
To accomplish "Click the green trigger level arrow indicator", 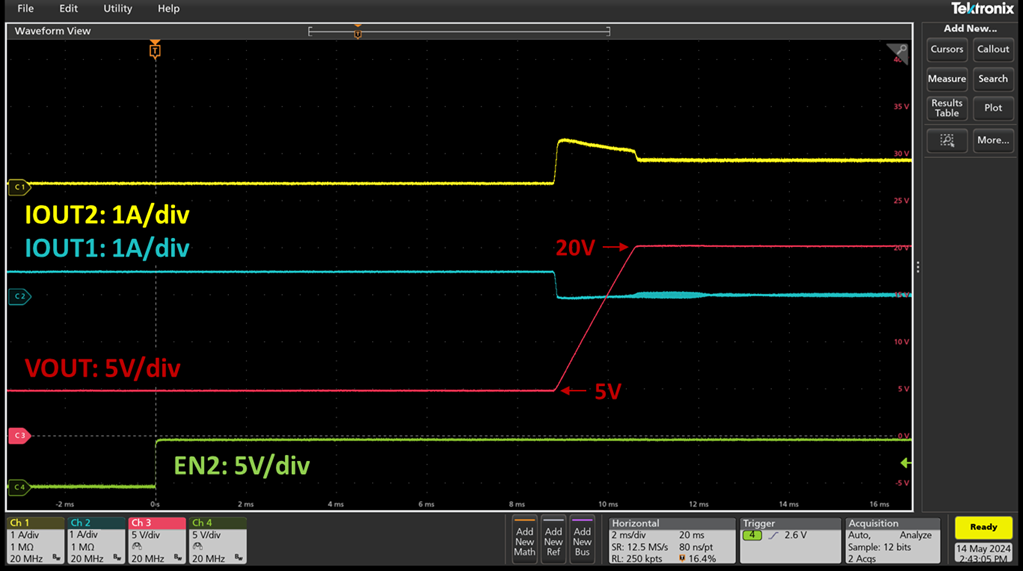I will [906, 463].
